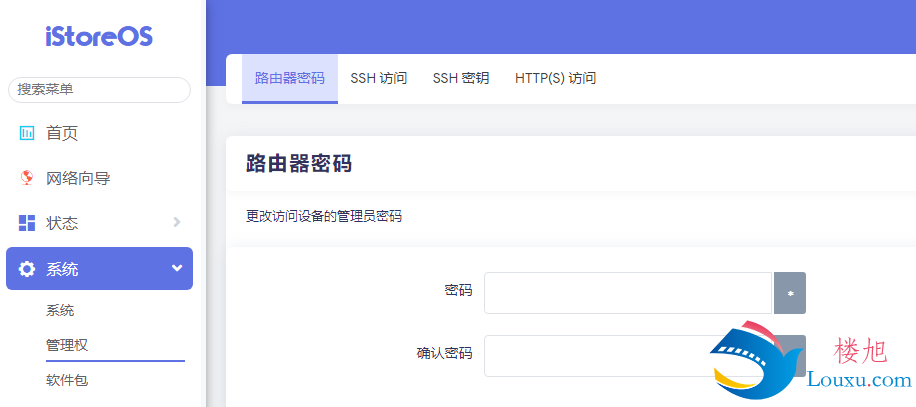Focus the 搜索菜单 search box

[99, 90]
